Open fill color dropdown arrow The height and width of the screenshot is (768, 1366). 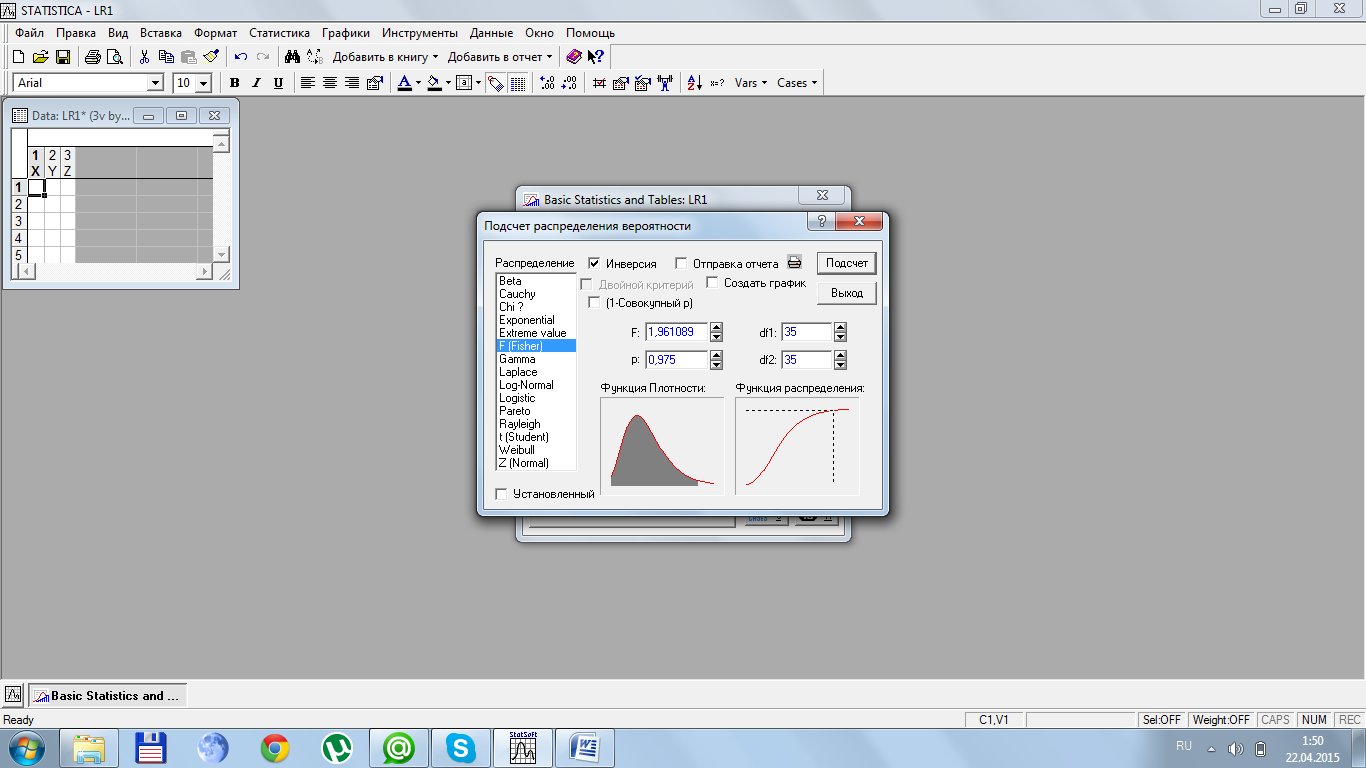click(448, 83)
